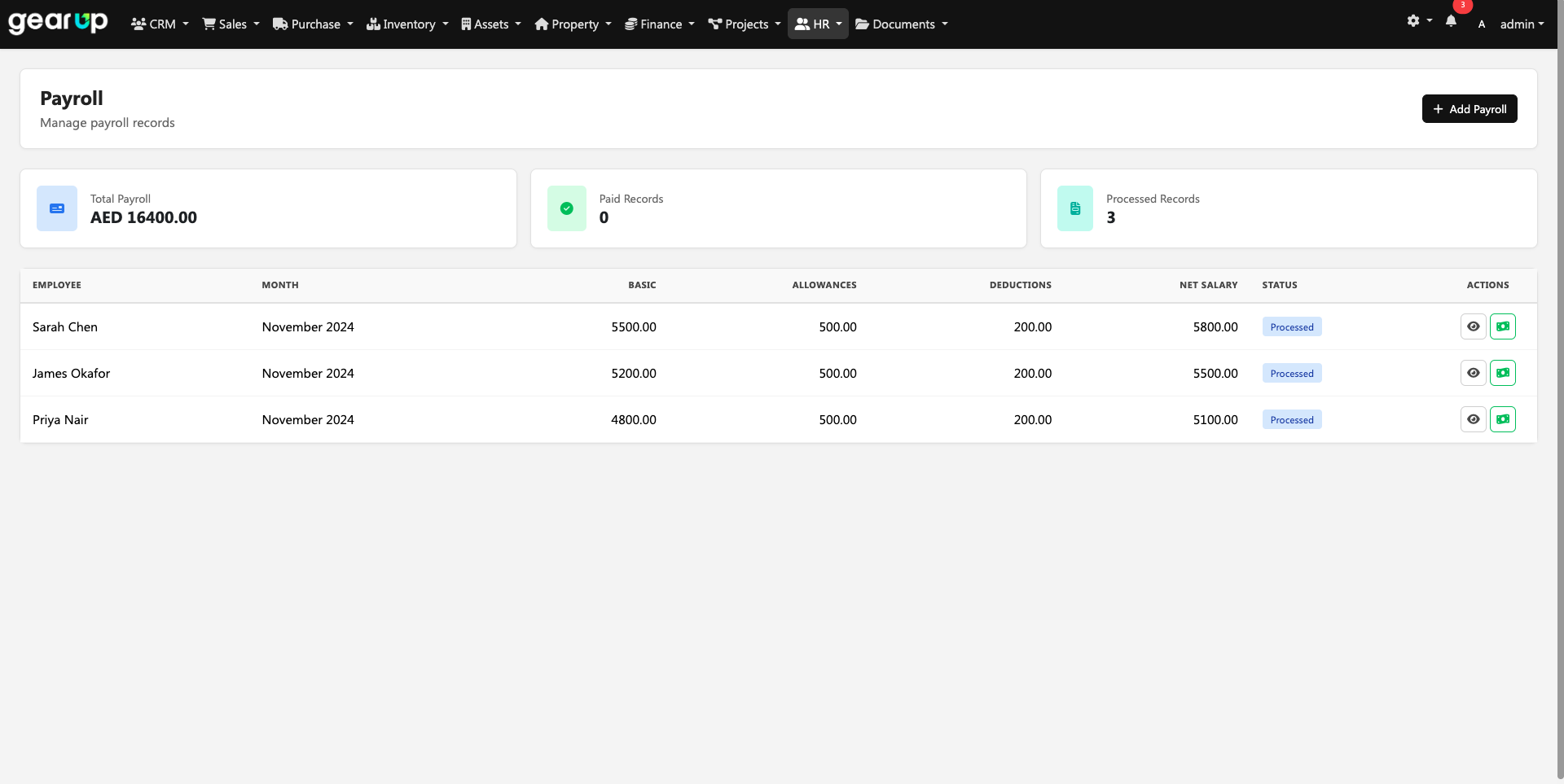Image resolution: width=1564 pixels, height=784 pixels.
Task: View Priya Nair's payroll record
Action: click(x=1474, y=419)
